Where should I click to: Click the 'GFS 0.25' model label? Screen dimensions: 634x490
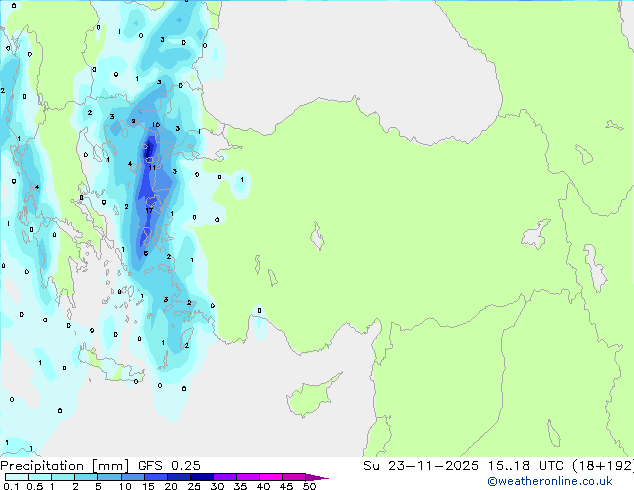(169, 466)
